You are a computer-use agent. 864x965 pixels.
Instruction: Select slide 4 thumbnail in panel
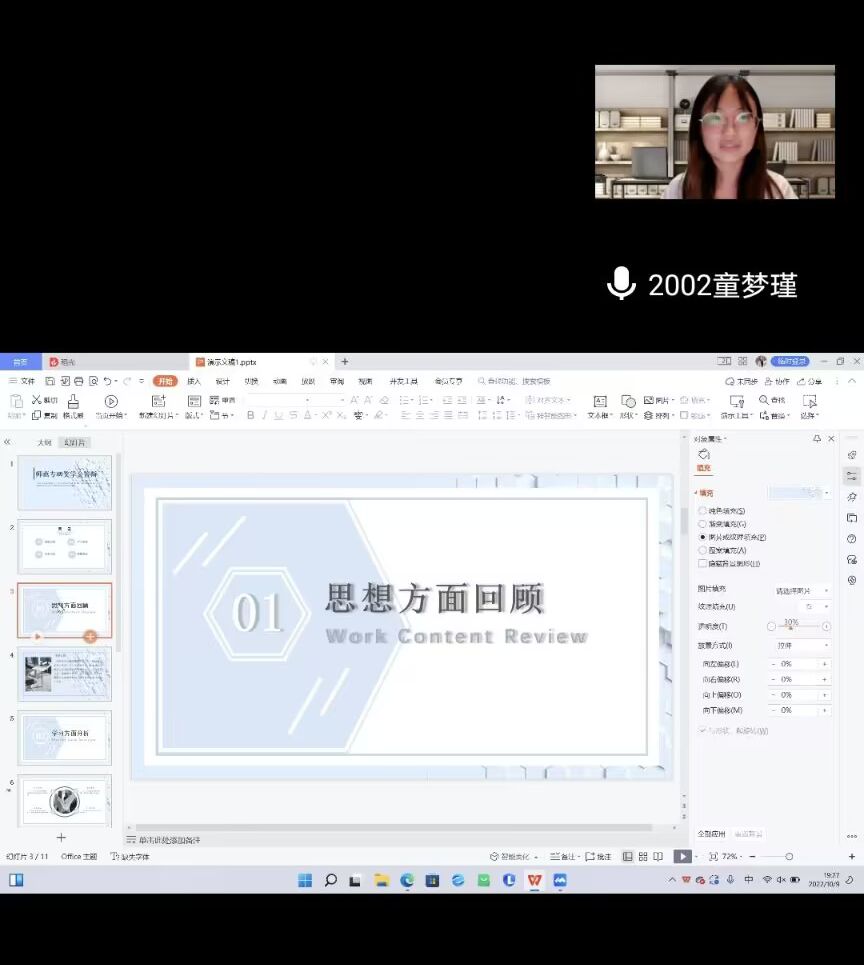tap(65, 673)
